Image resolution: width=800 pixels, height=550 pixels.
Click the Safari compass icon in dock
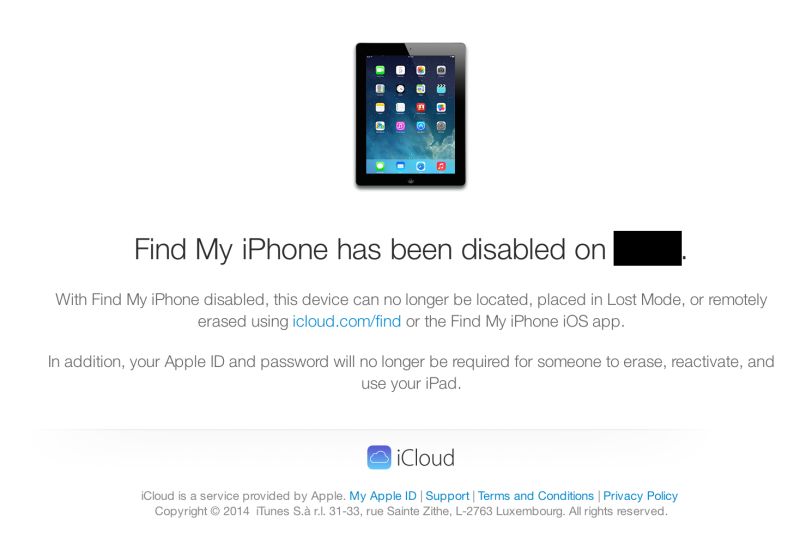421,166
